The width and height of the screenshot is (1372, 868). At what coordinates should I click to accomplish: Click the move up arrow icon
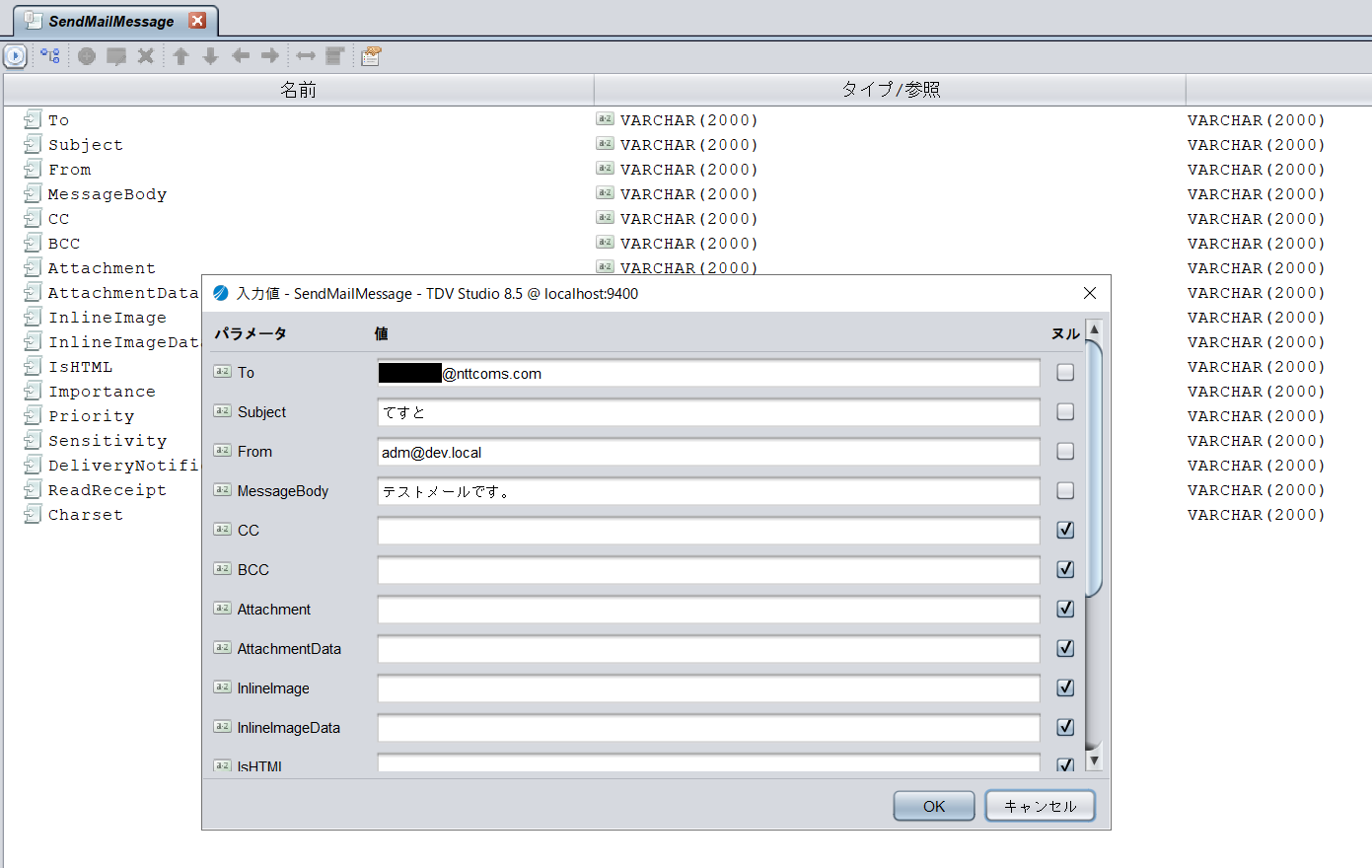point(181,56)
